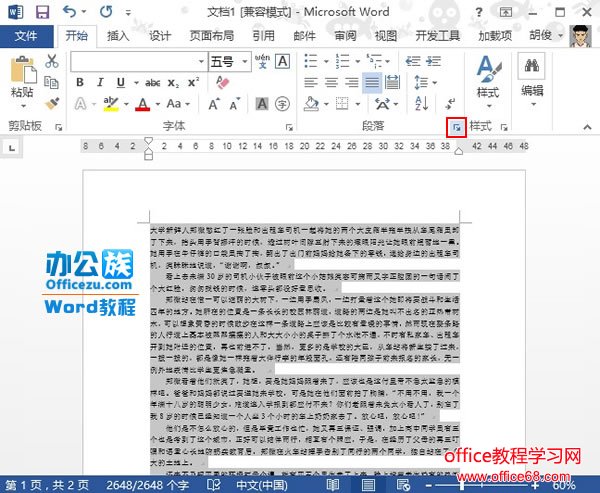Align the text to the left
This screenshot has width=600, height=493.
[310, 82]
